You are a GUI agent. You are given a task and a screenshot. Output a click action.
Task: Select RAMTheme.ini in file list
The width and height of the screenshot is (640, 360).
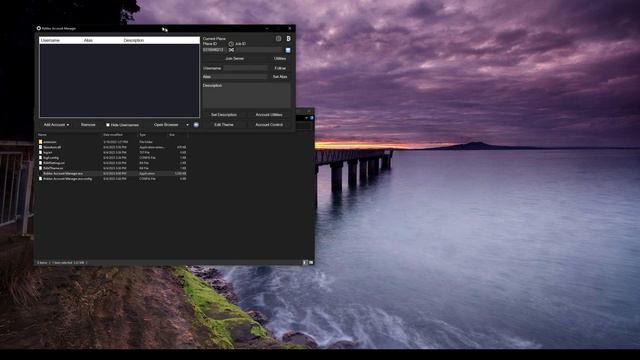[112, 168]
